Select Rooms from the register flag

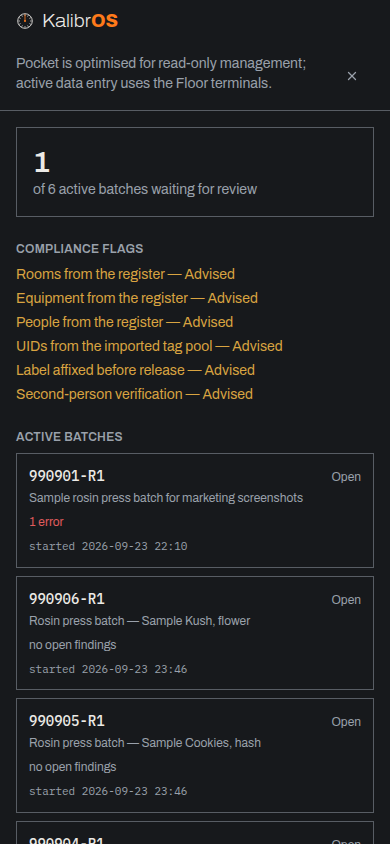pos(125,274)
